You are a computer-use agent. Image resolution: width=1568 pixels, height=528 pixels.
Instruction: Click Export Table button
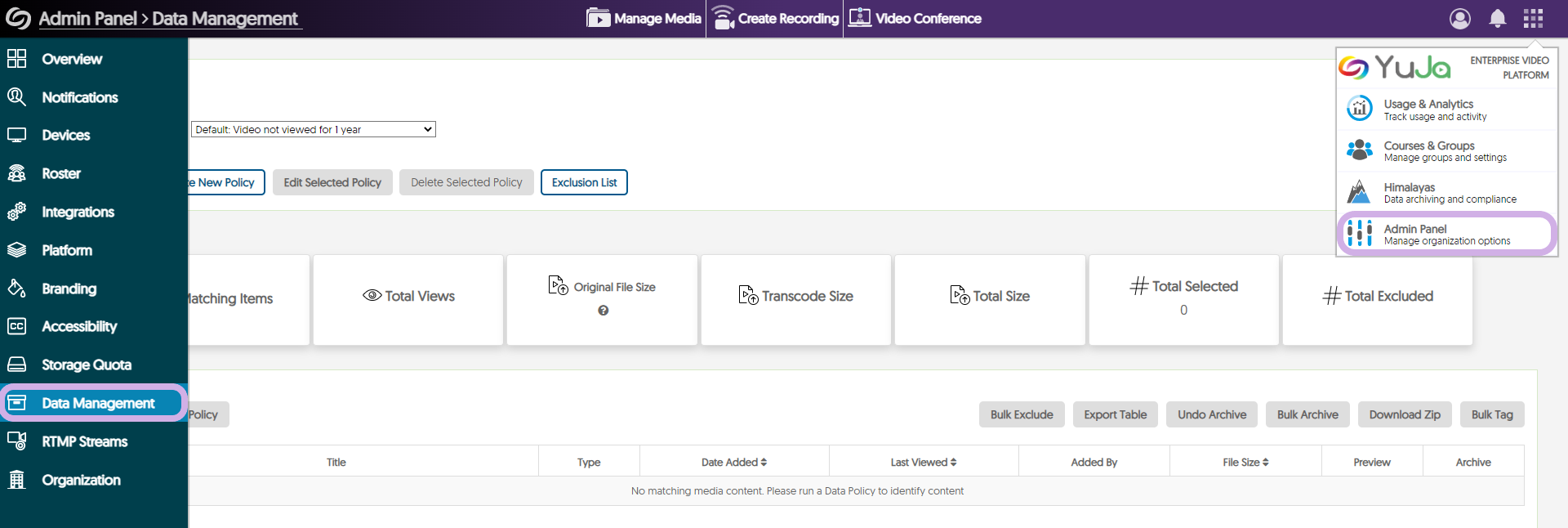1115,414
